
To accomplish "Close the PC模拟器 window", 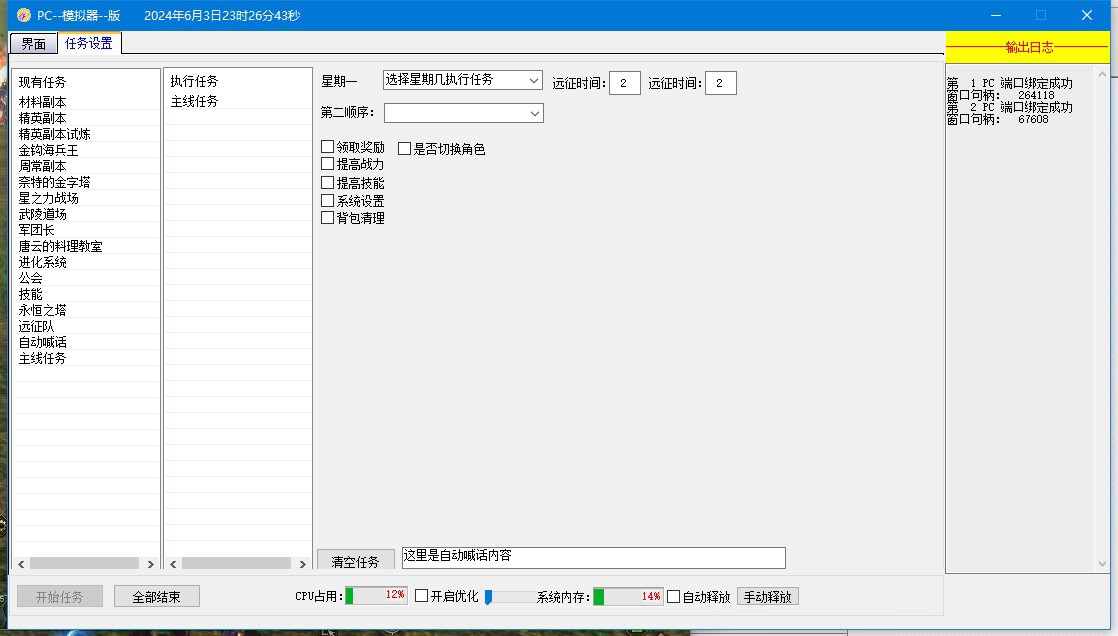I will pyautogui.click(x=1087, y=15).
